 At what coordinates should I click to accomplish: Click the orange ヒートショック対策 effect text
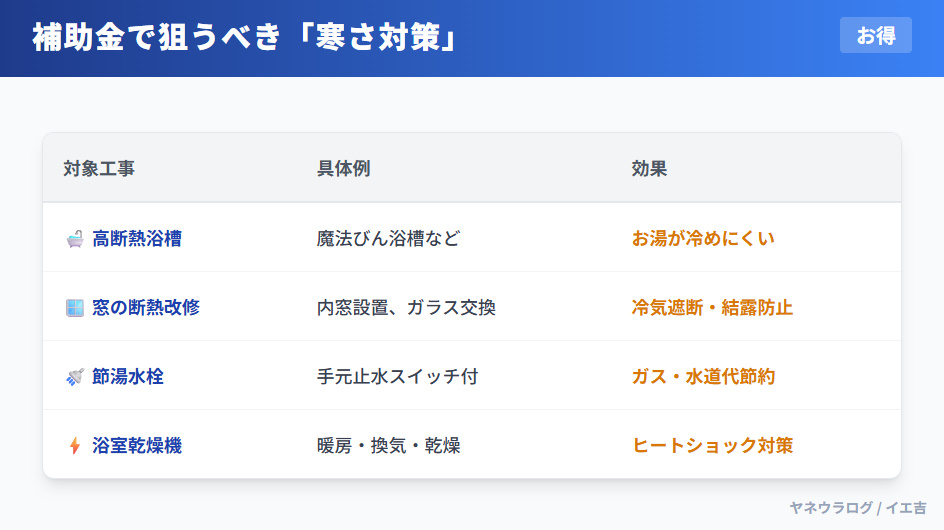(x=712, y=446)
